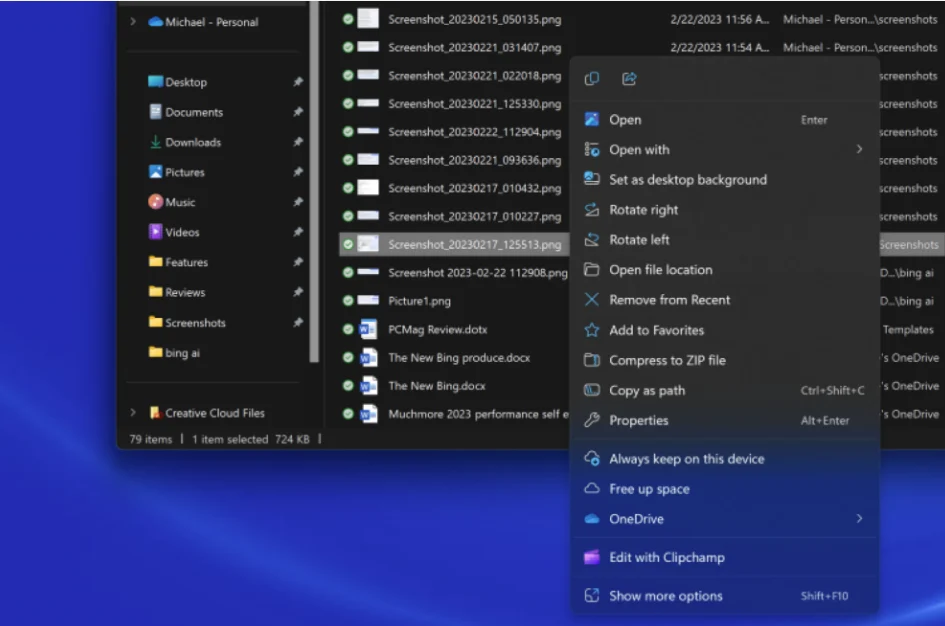Click the Share icon in context menu

[x=629, y=79]
